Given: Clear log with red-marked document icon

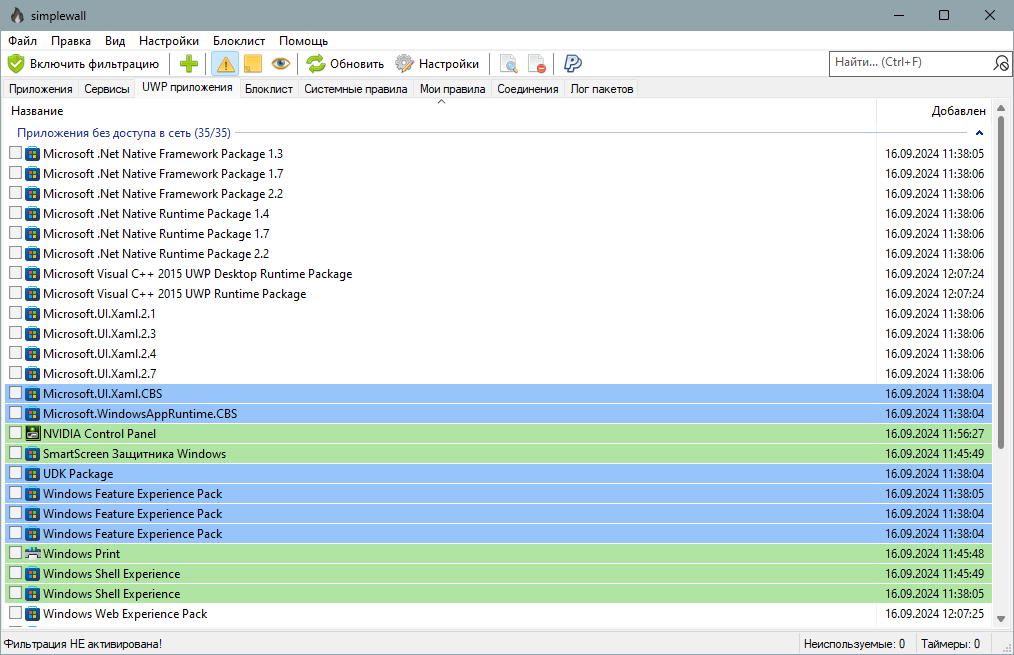Looking at the screenshot, I should (x=537, y=63).
